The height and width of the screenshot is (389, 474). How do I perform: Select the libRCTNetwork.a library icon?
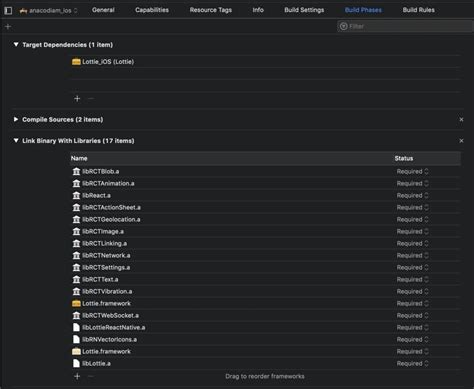tap(76, 255)
